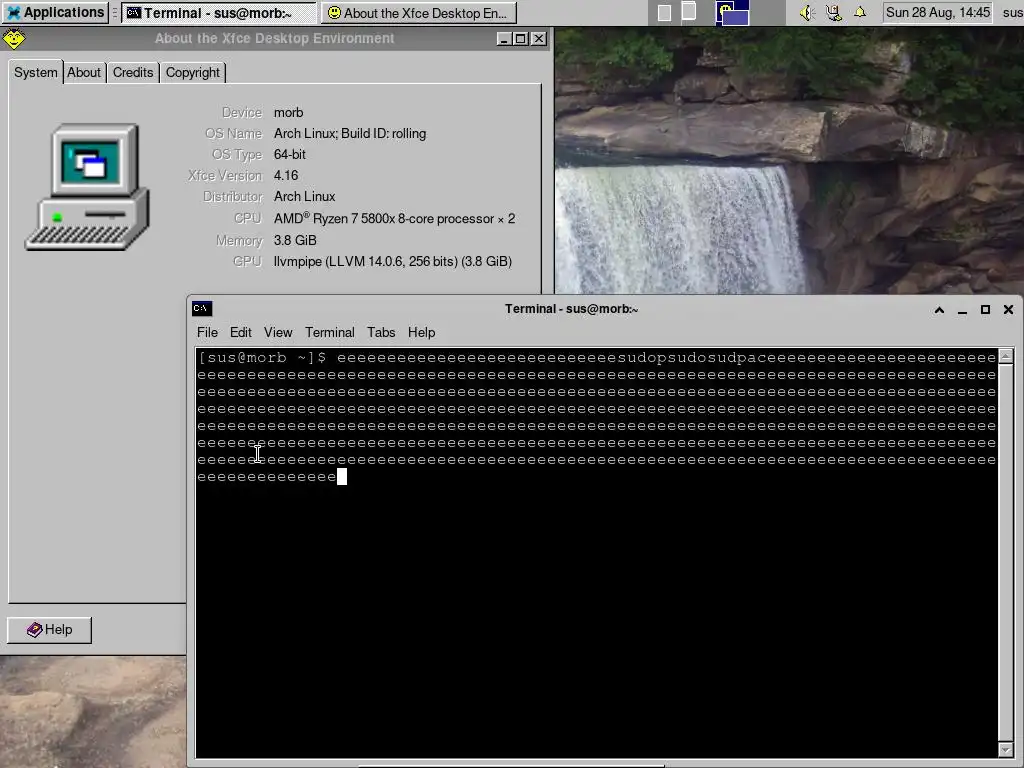Screen dimensions: 1024x768
Task: Open the Credits tab
Action: tap(133, 72)
